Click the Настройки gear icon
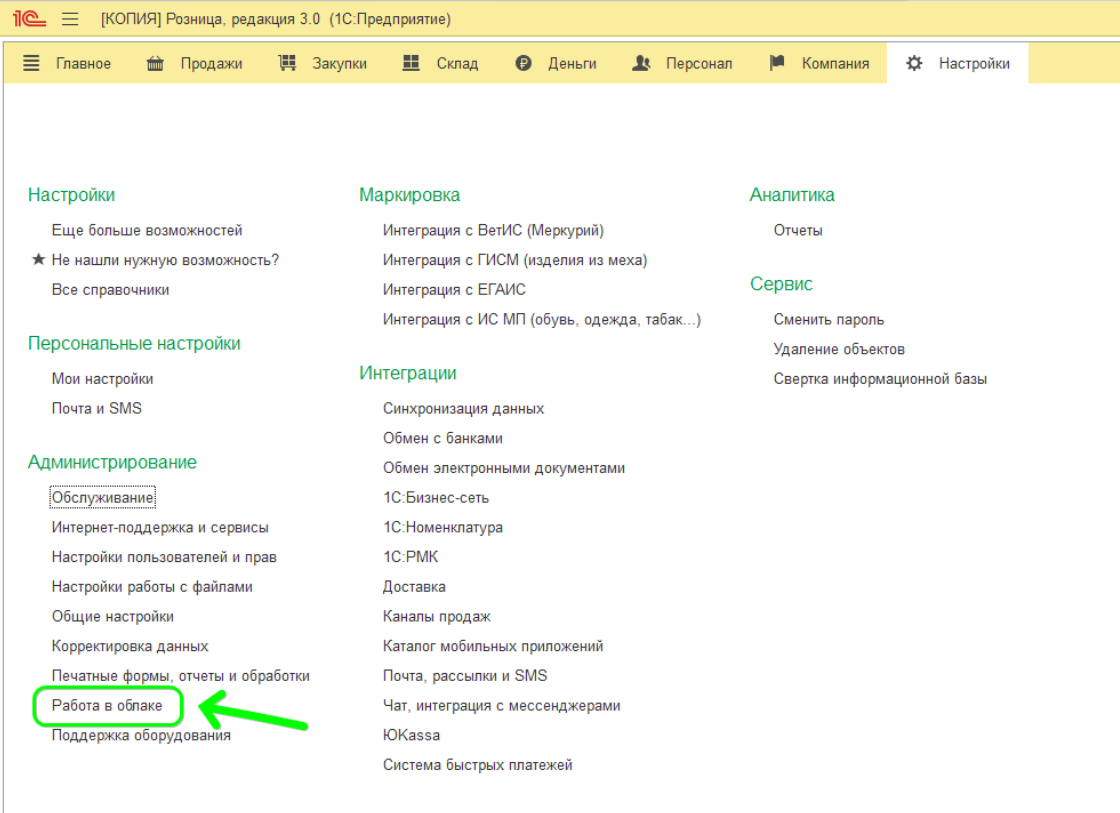The width and height of the screenshot is (1120, 813). coord(914,64)
